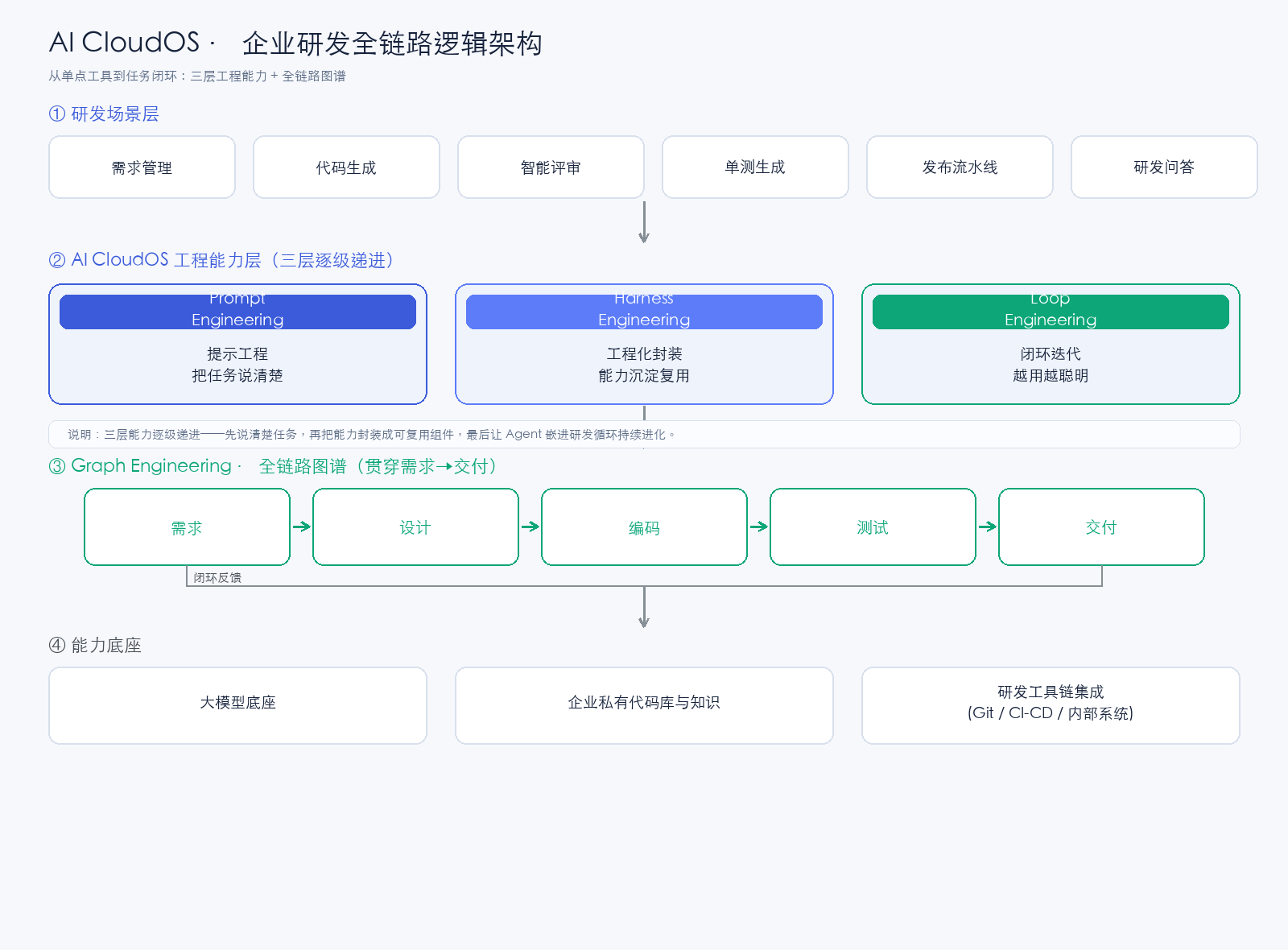Click the ④ 能力底座 heading
The height and width of the screenshot is (950, 1288).
pos(95,645)
